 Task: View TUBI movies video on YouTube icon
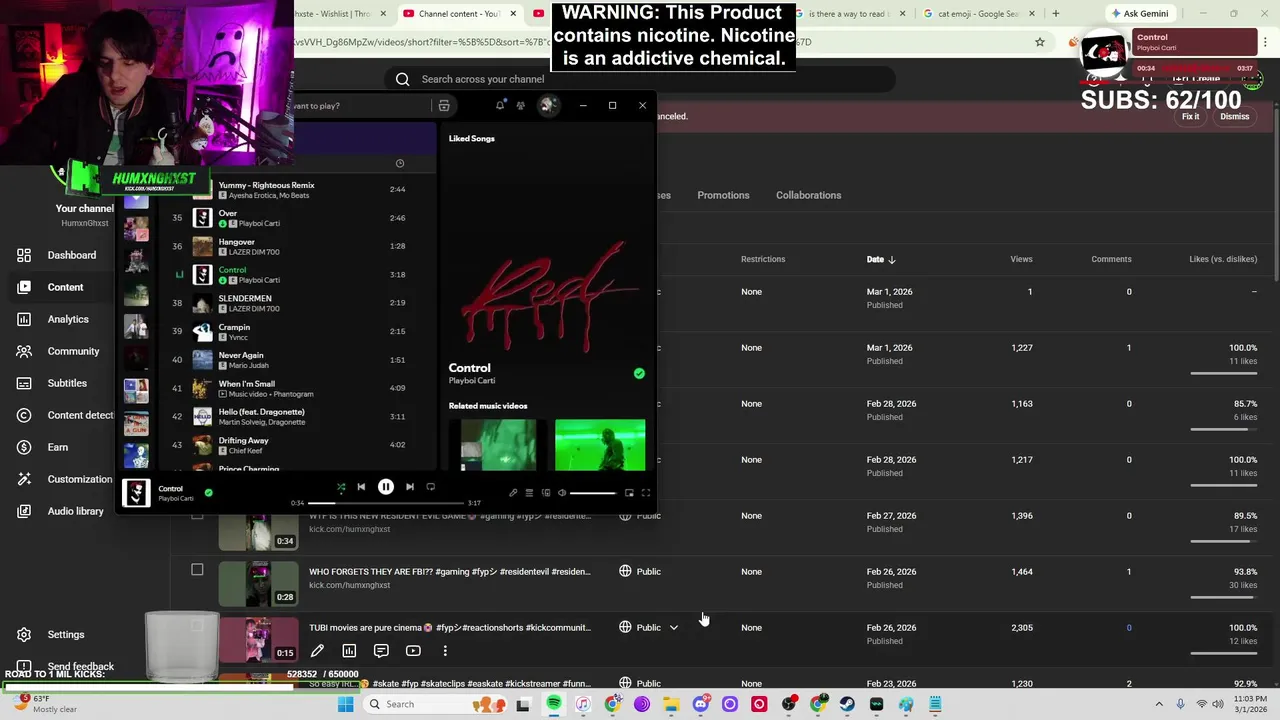point(413,651)
